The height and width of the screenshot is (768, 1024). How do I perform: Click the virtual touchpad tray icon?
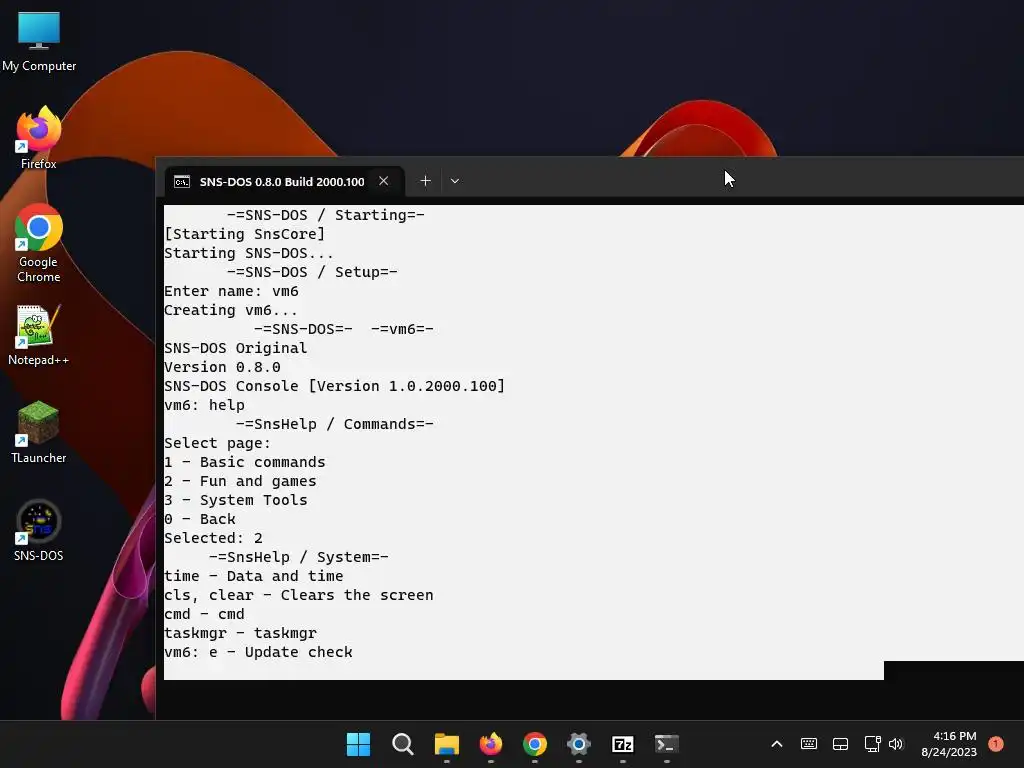[x=840, y=744]
